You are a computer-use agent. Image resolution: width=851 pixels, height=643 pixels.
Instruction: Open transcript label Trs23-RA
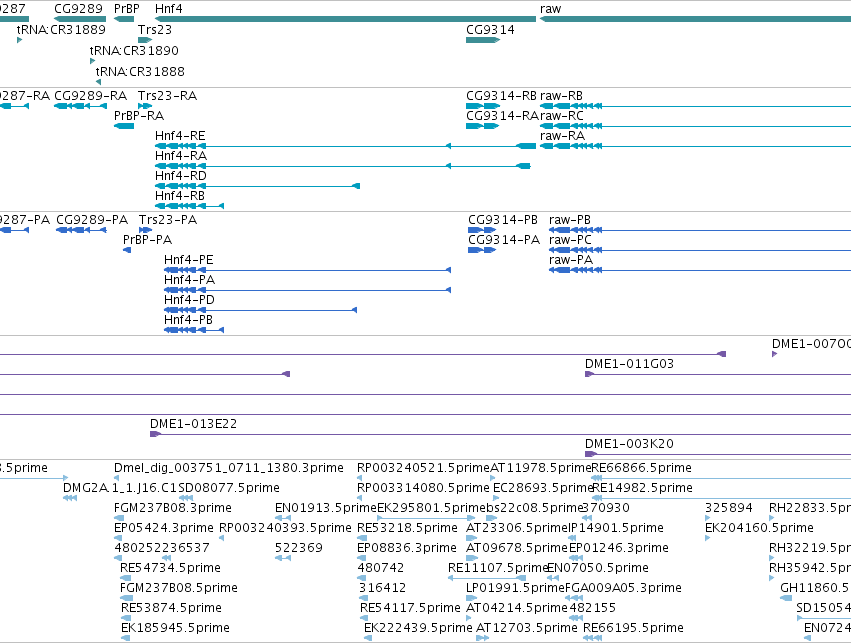click(x=167, y=96)
